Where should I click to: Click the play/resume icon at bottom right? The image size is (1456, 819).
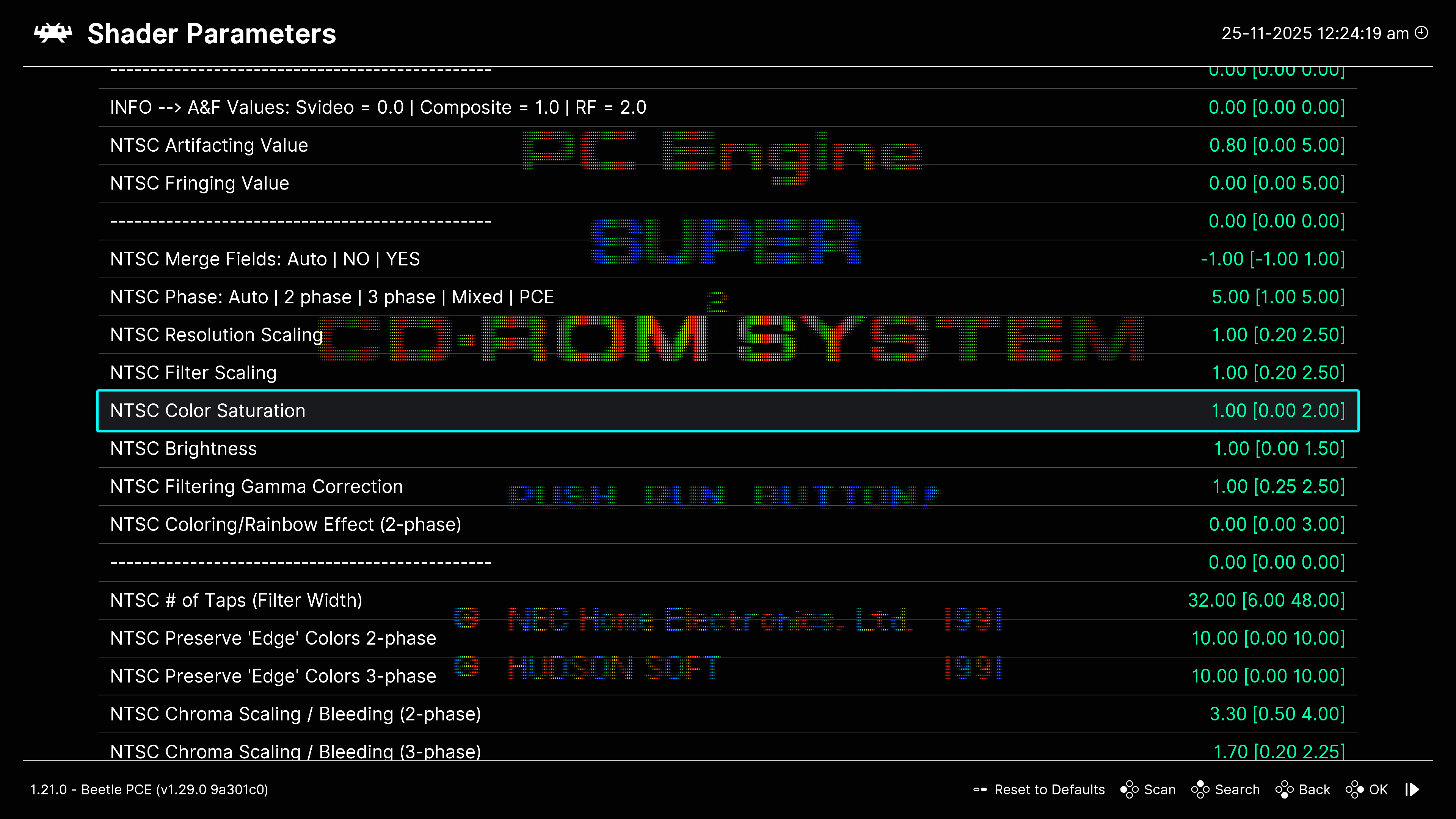(x=1412, y=789)
